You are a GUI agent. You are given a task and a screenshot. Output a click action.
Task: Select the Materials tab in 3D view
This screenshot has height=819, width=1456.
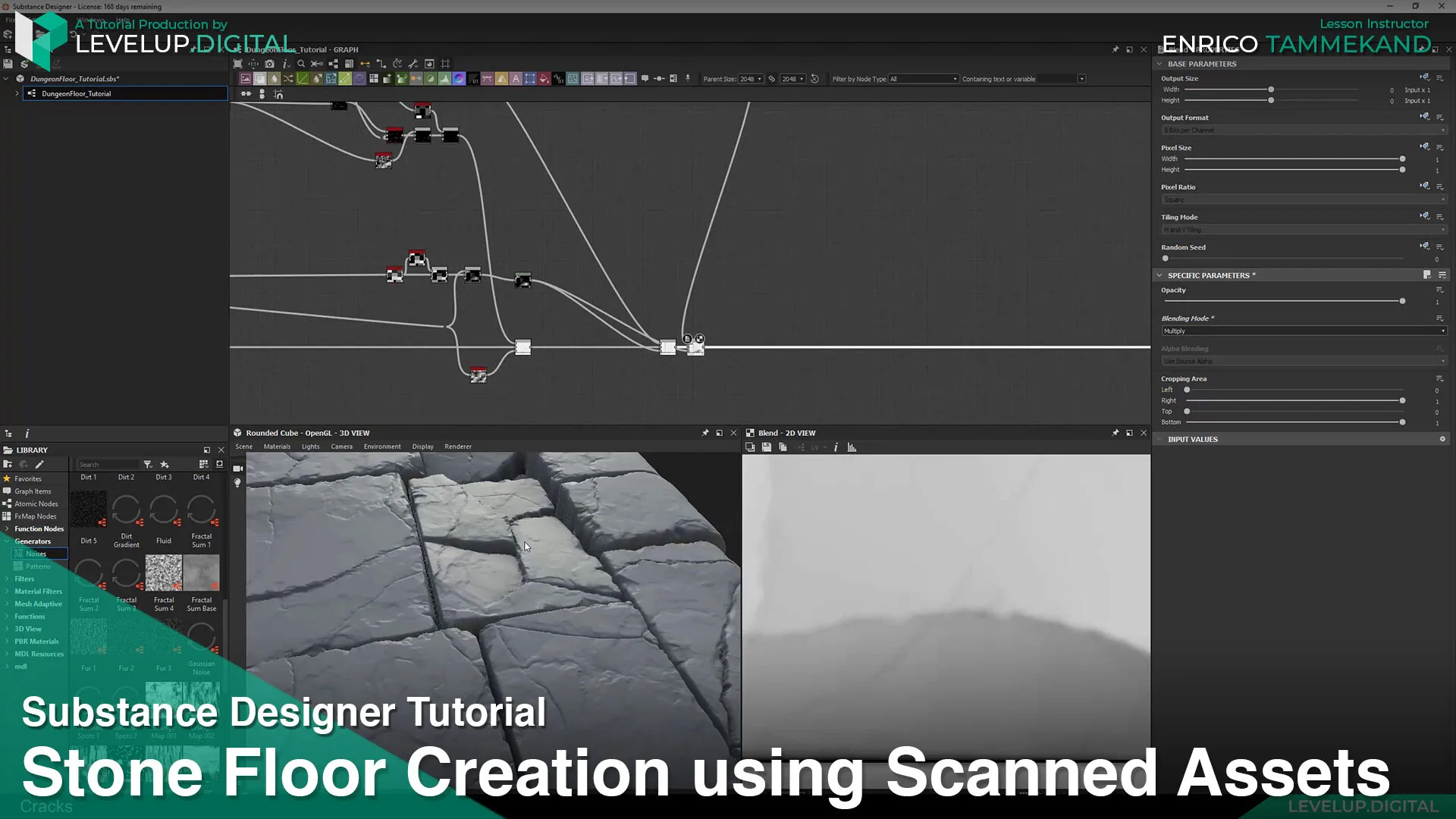(x=277, y=446)
